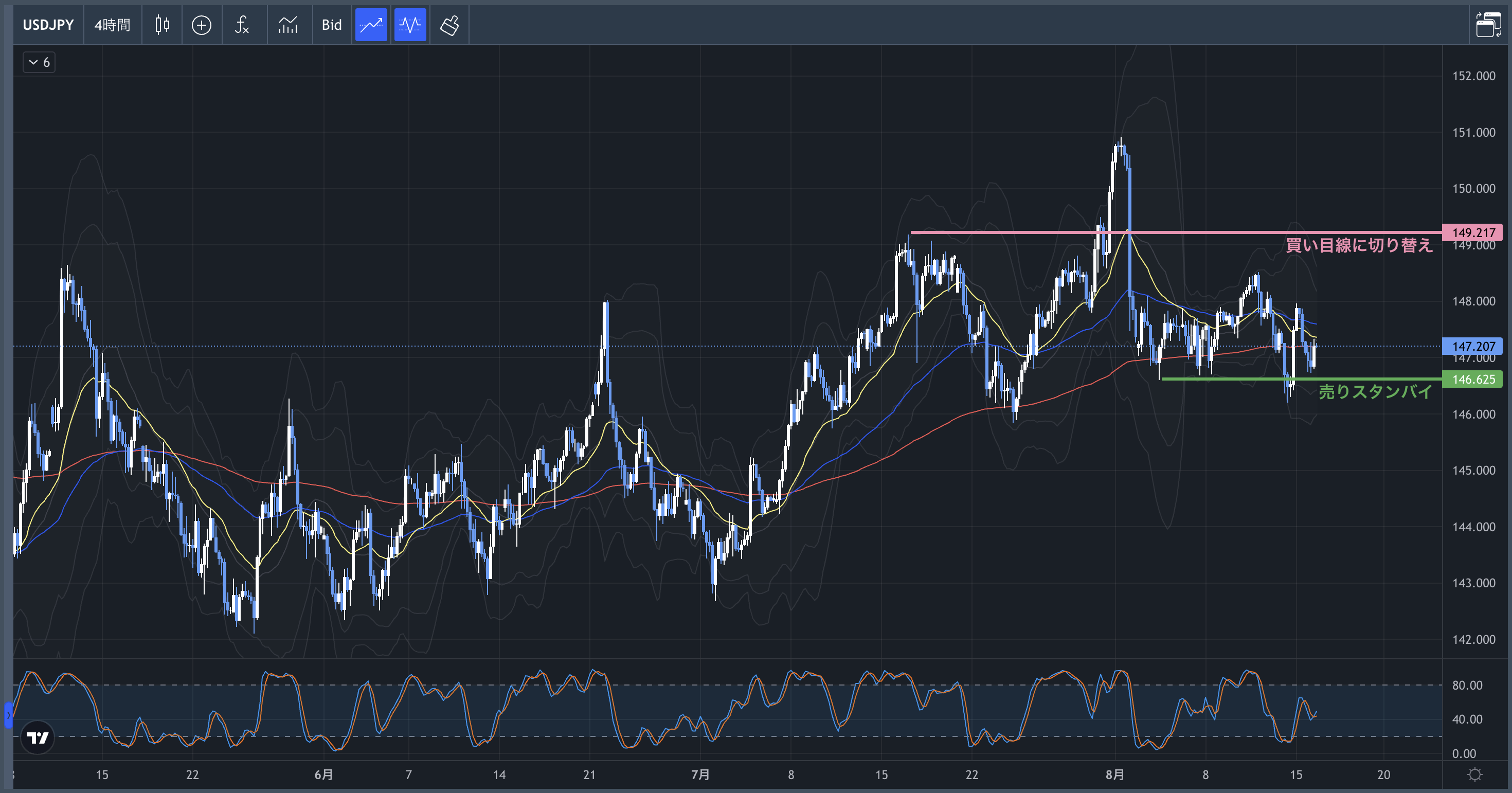Select the green horizontal support line
Viewport: 1512px width, 793px height.
pos(1301,379)
